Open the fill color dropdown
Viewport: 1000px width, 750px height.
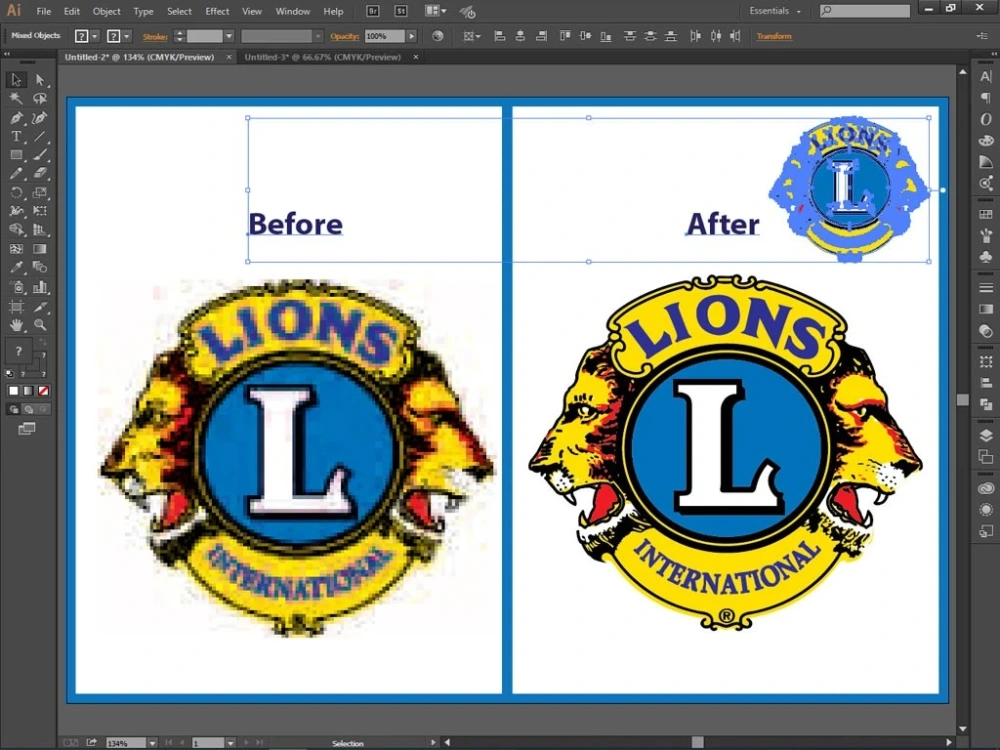95,36
